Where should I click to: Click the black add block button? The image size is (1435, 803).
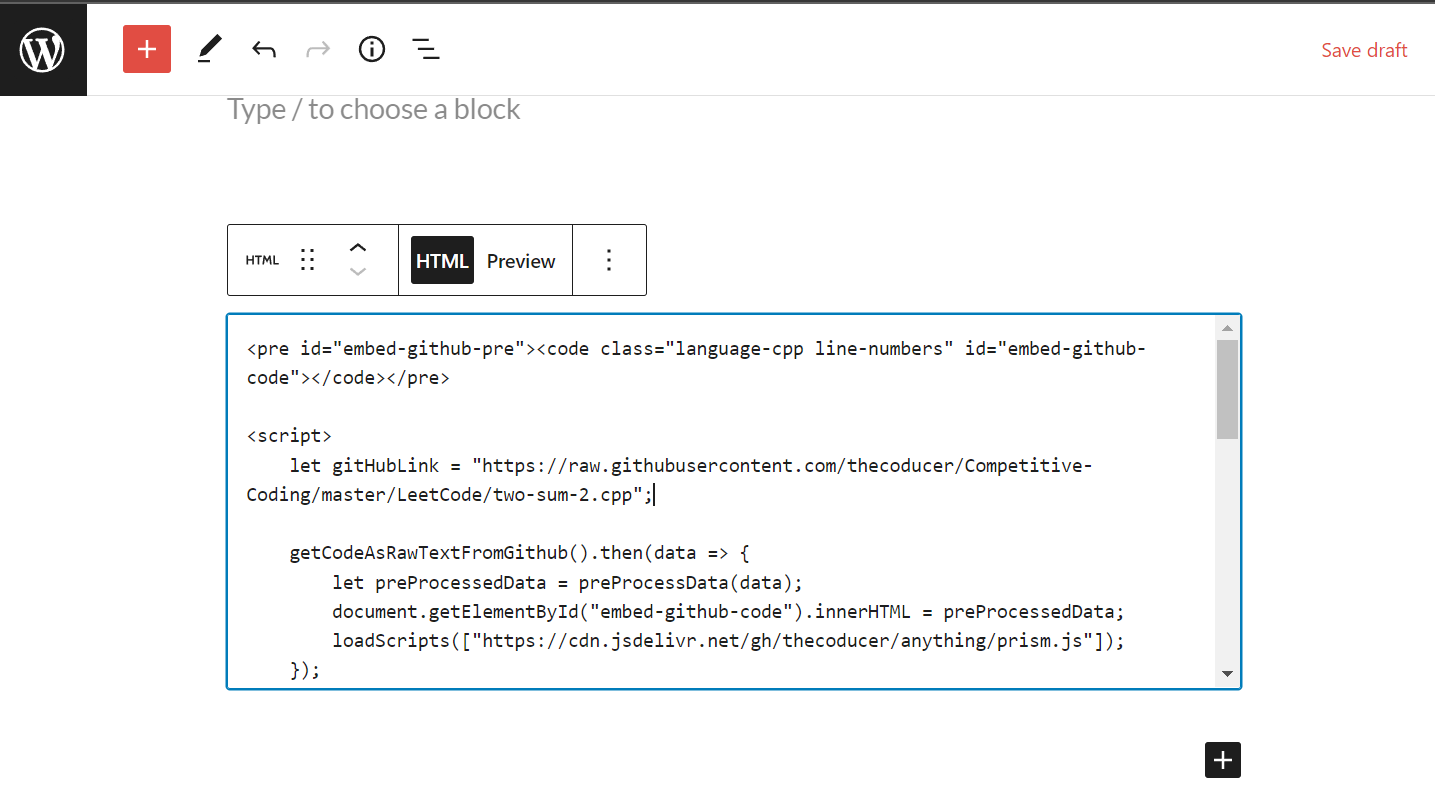click(1222, 760)
